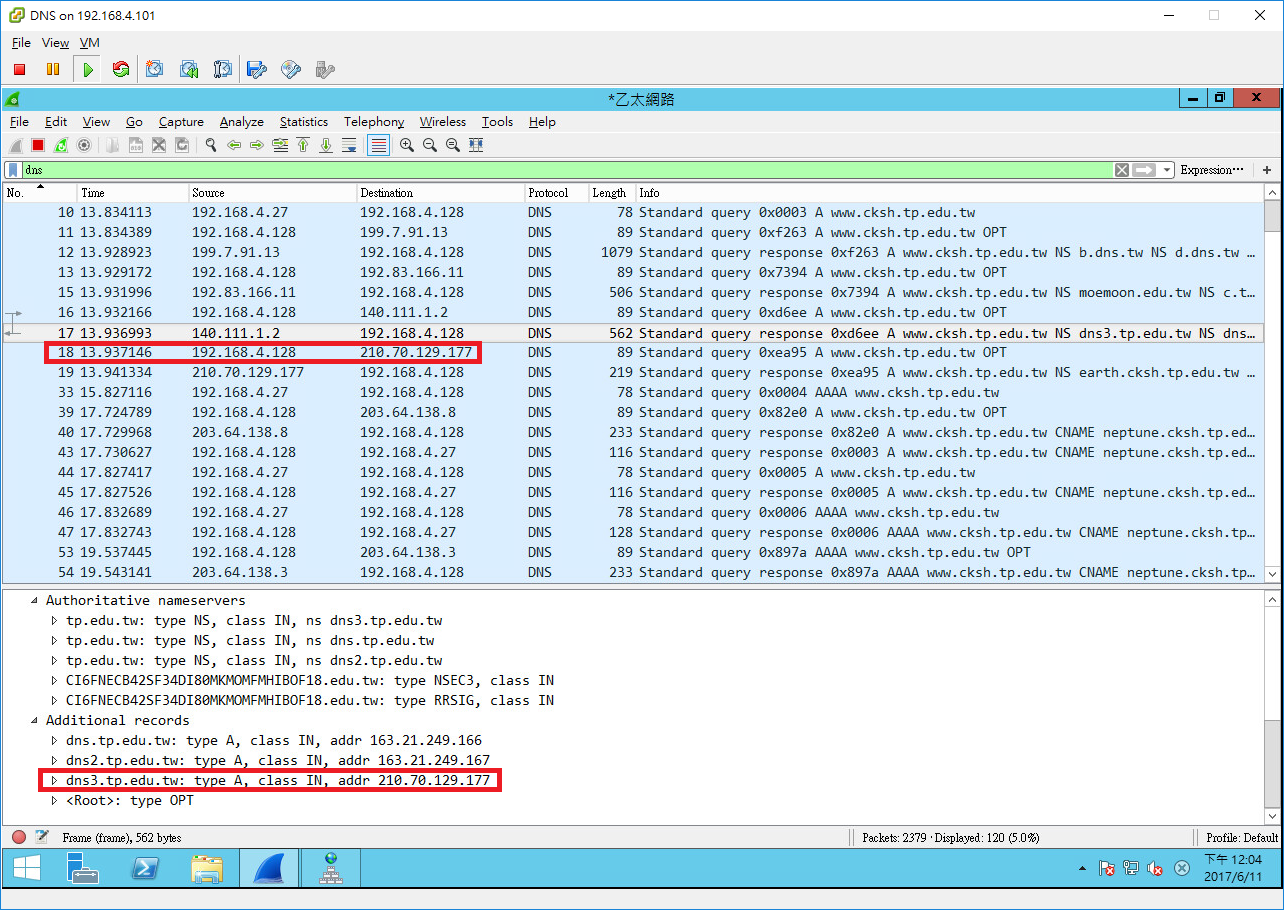Click Resize columns to fit icon
The width and height of the screenshot is (1284, 910).
click(476, 145)
